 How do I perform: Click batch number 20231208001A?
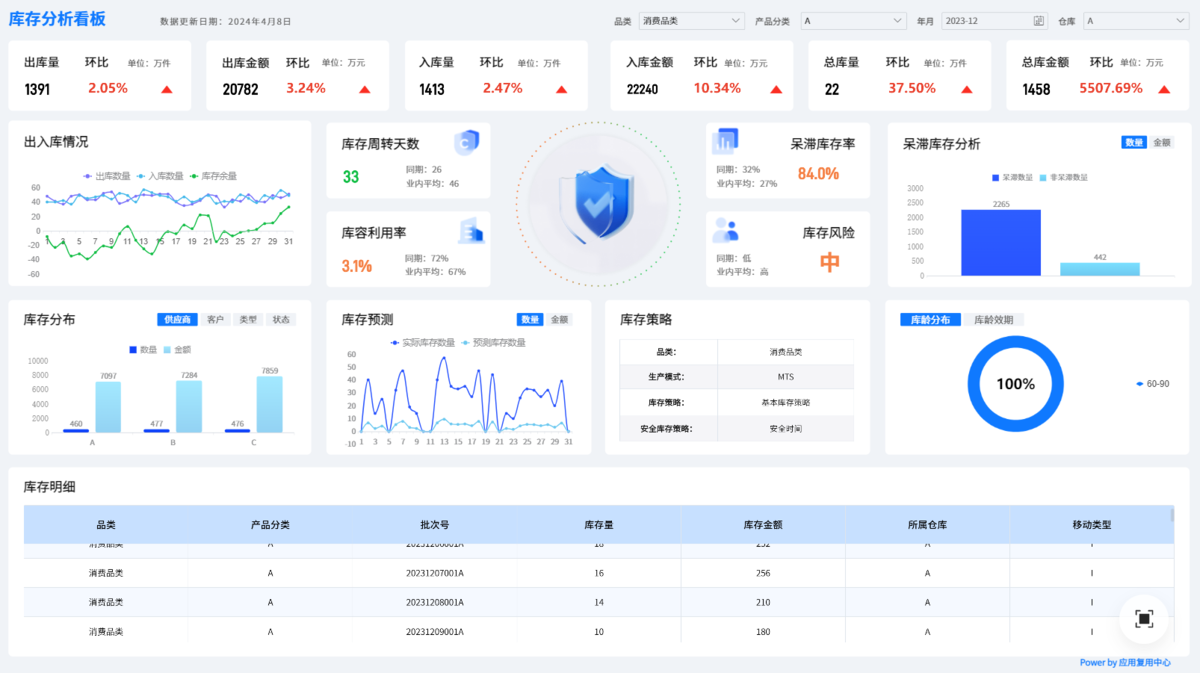coord(435,602)
